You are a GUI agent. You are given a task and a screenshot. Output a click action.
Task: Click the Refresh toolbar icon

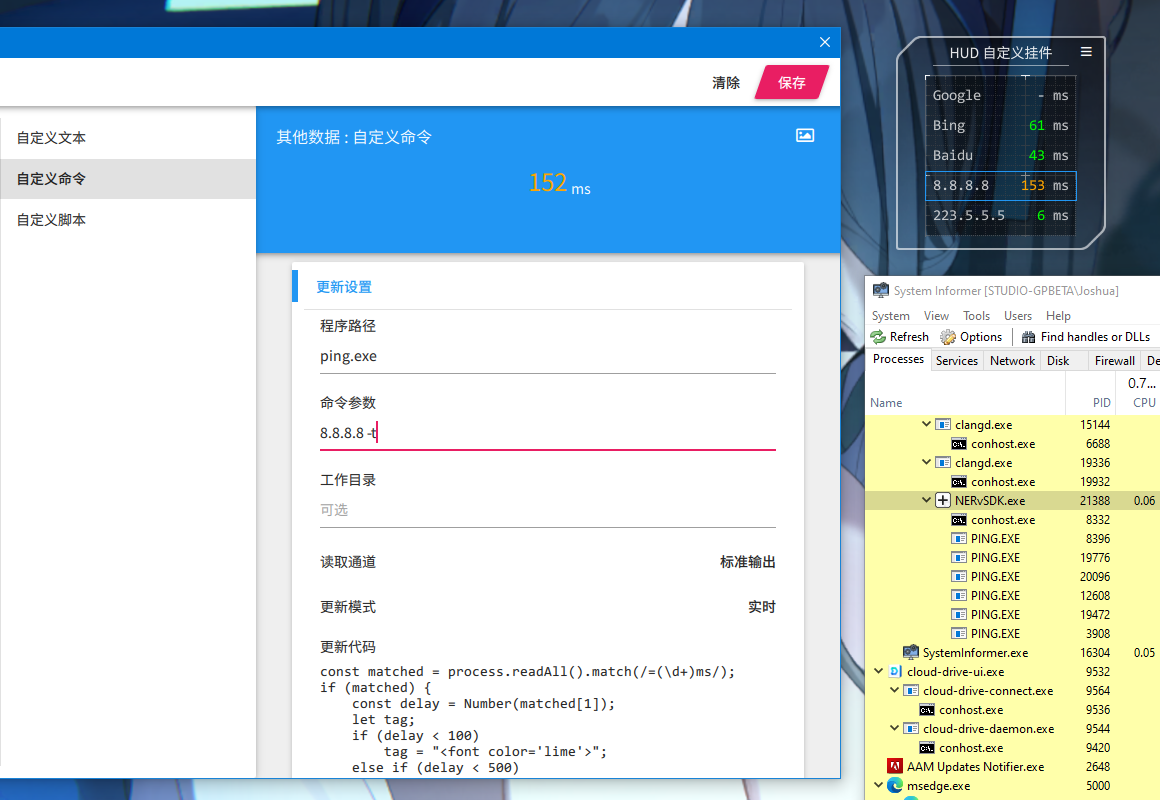[x=878, y=337]
